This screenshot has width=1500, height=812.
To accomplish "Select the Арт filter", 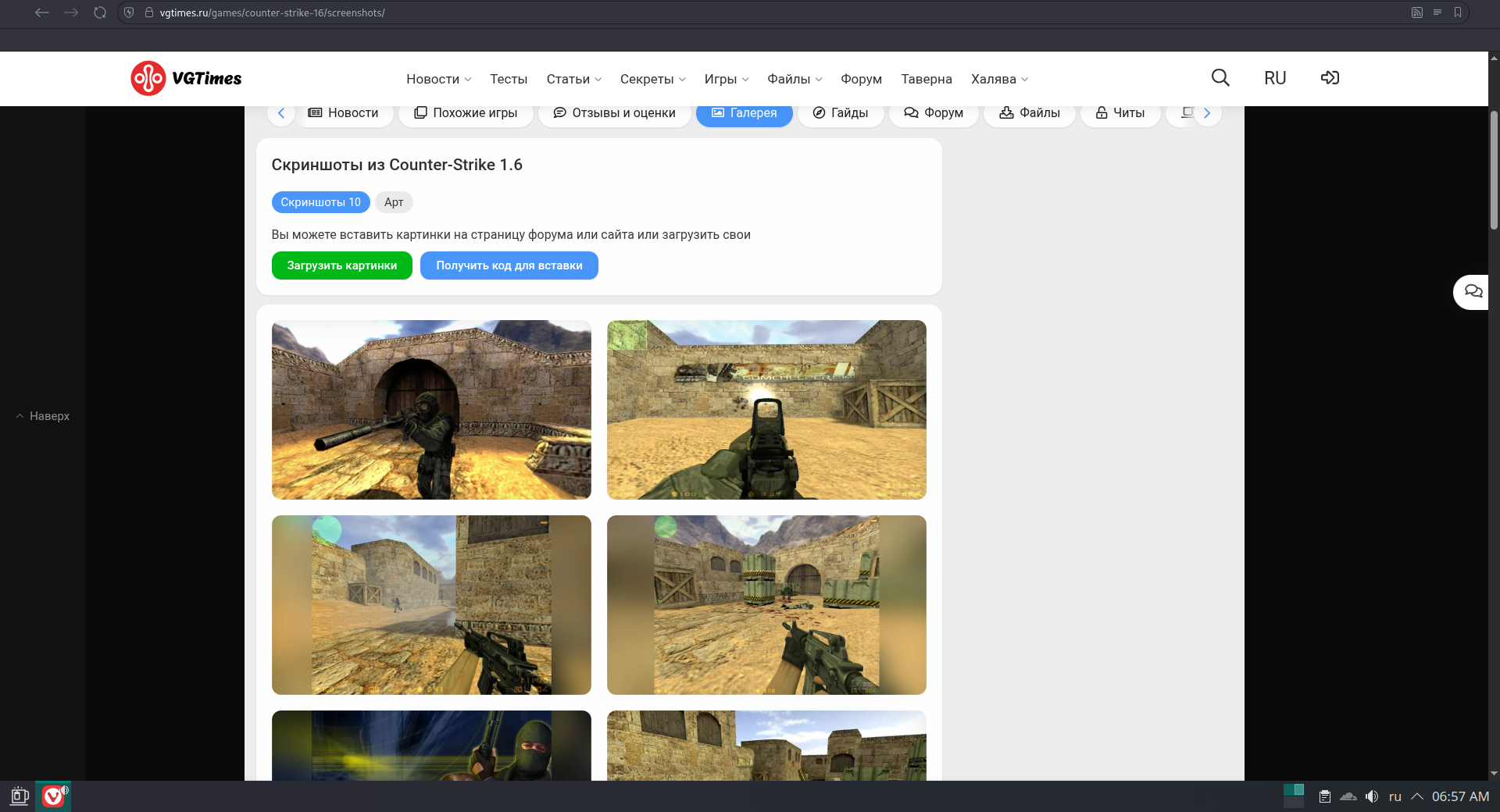I will 394,202.
